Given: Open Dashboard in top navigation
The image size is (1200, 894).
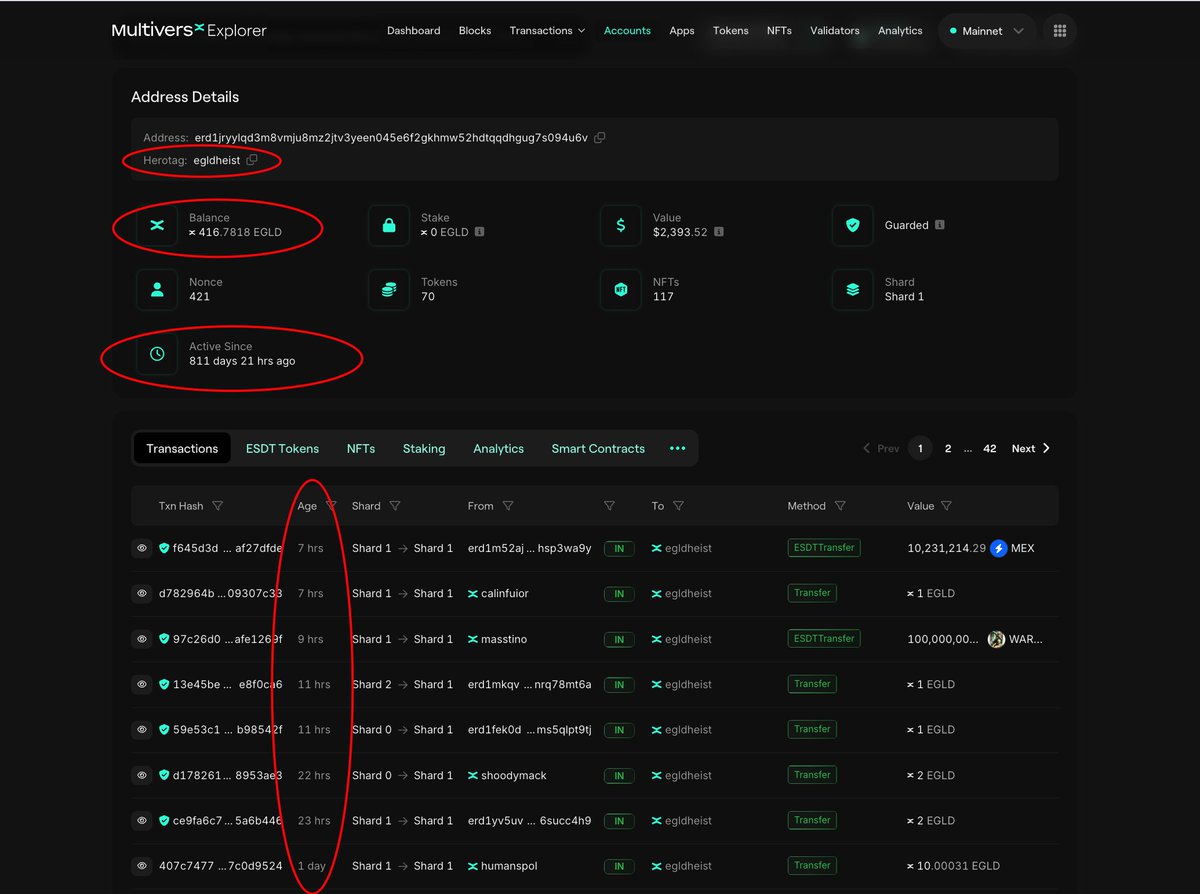Looking at the screenshot, I should click(x=414, y=31).
